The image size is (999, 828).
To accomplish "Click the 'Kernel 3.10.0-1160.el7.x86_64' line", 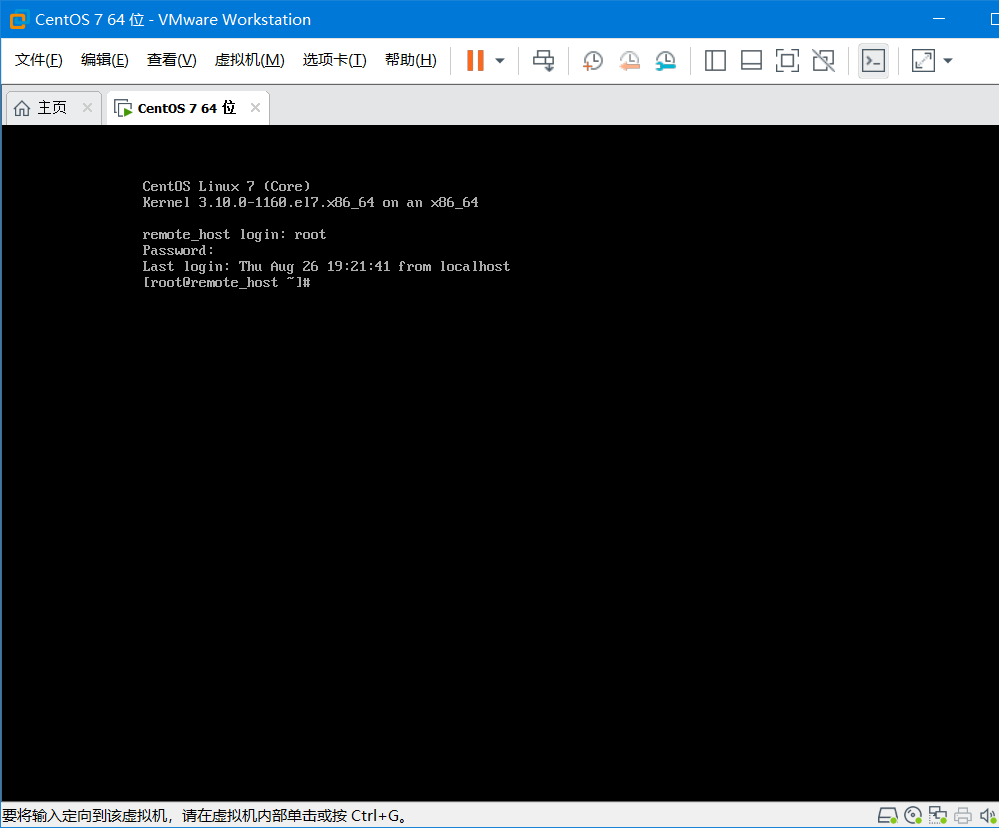I will click(310, 203).
